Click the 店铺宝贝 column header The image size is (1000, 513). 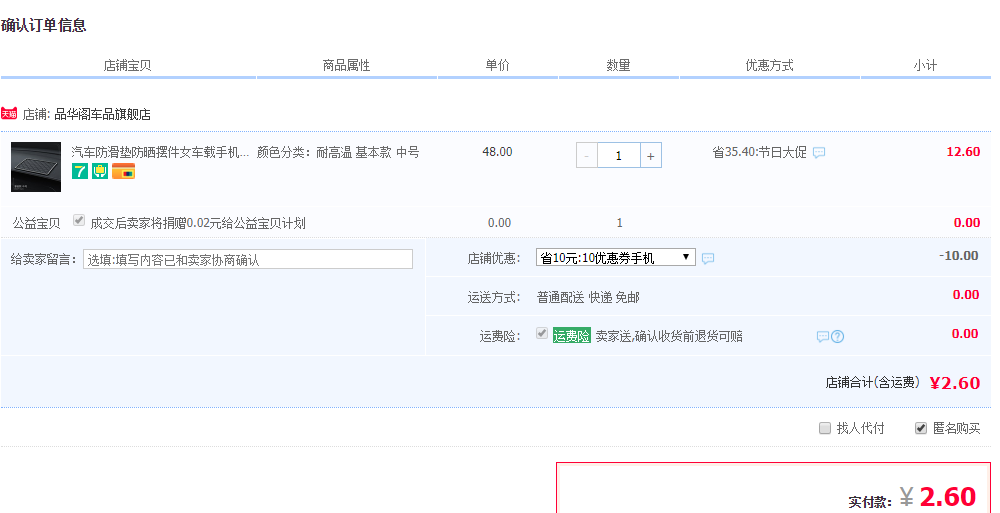128,65
